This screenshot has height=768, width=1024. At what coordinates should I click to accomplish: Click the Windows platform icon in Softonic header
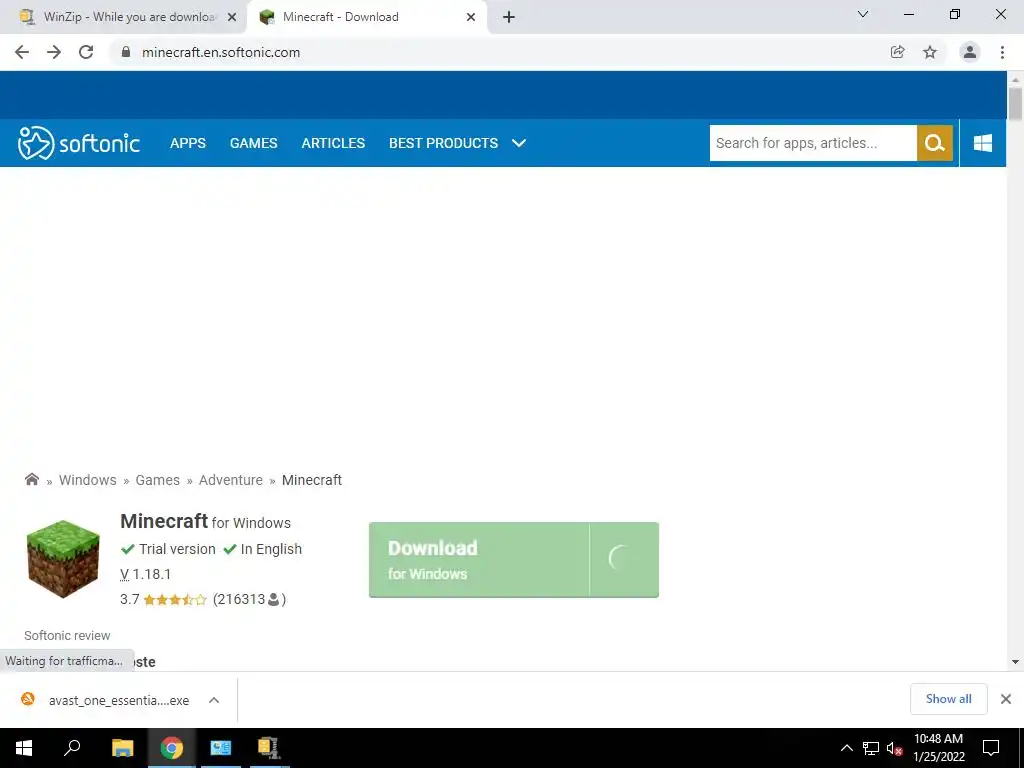[x=982, y=143]
